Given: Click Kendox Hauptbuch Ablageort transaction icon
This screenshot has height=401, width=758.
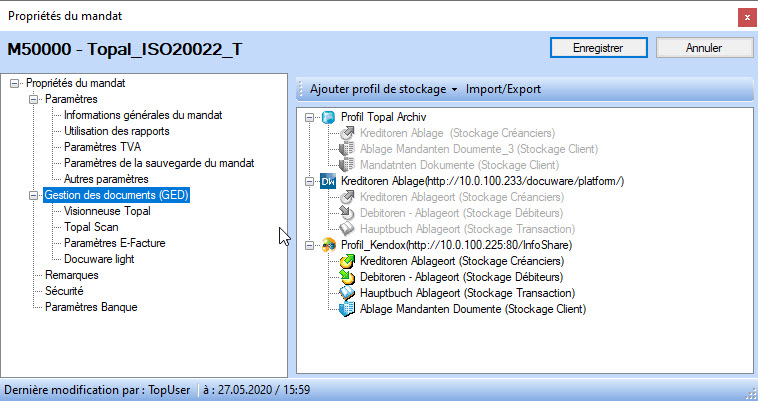Looking at the screenshot, I should [x=347, y=293].
